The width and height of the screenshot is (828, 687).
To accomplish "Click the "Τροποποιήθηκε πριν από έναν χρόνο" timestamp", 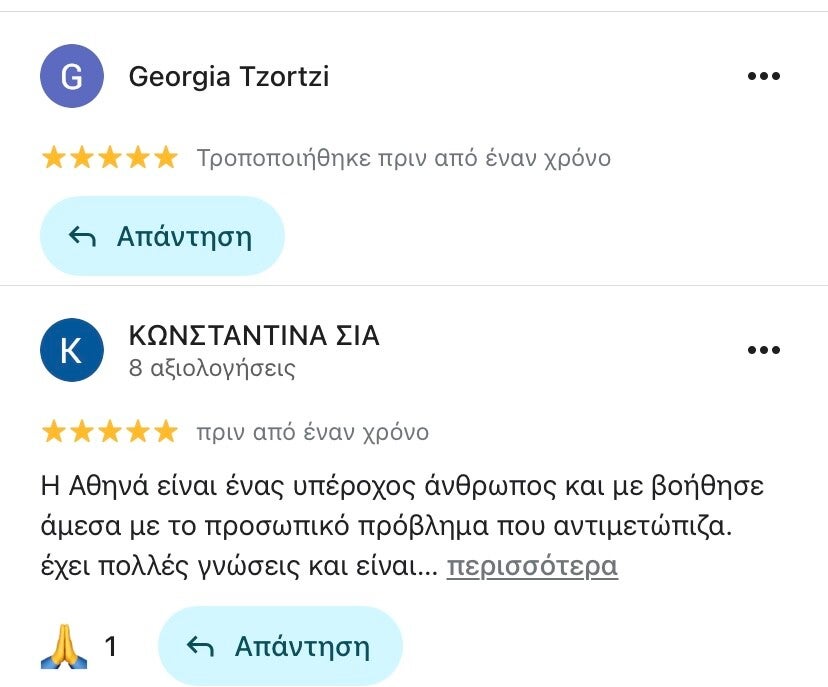I will (x=403, y=158).
